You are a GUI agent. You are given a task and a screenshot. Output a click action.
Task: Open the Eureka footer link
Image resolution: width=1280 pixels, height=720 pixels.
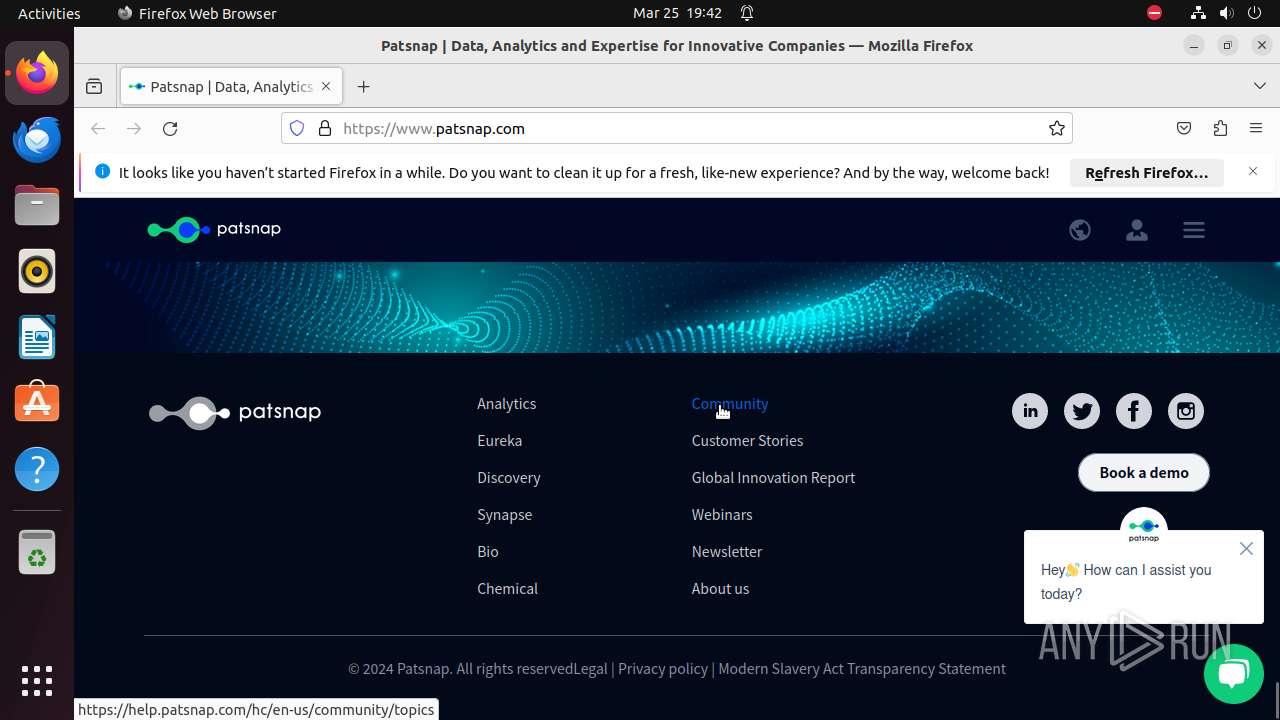500,441
